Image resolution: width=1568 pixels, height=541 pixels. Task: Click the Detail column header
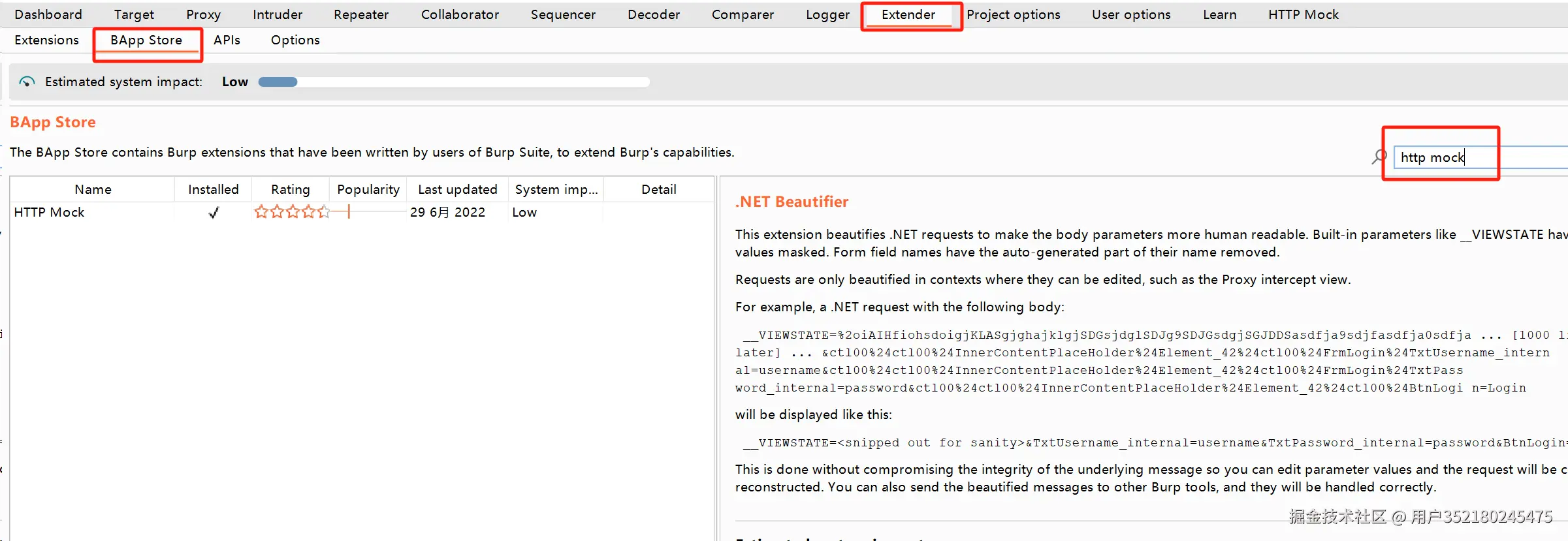tap(658, 189)
